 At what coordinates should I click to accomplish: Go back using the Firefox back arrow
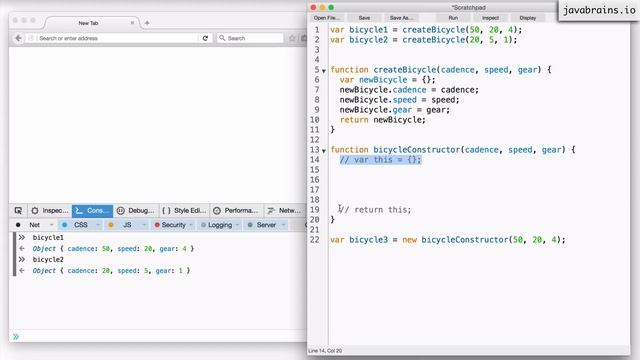tap(18, 38)
